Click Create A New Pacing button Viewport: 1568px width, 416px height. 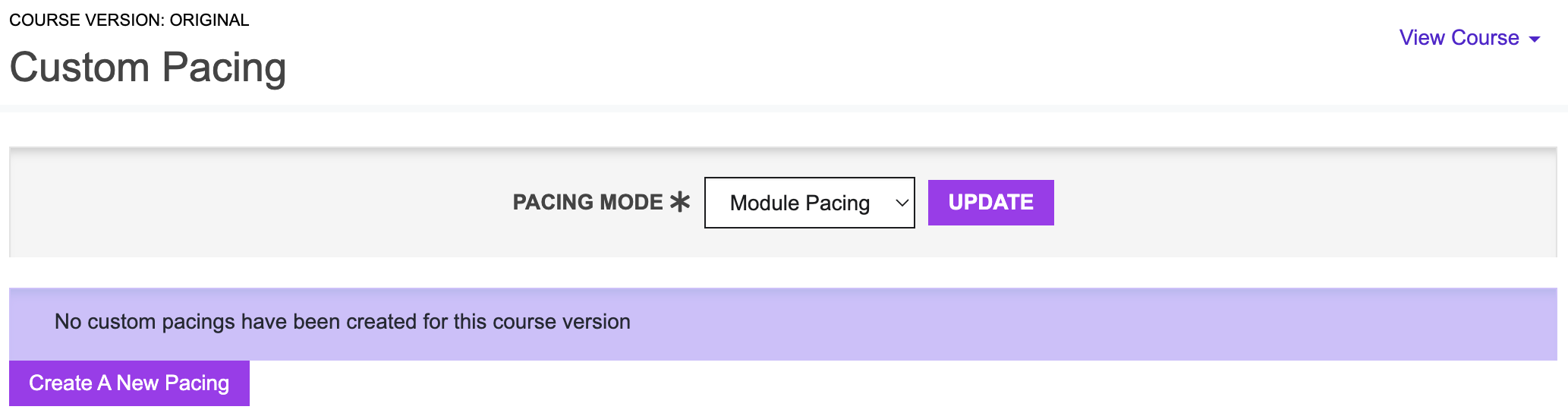tap(129, 383)
